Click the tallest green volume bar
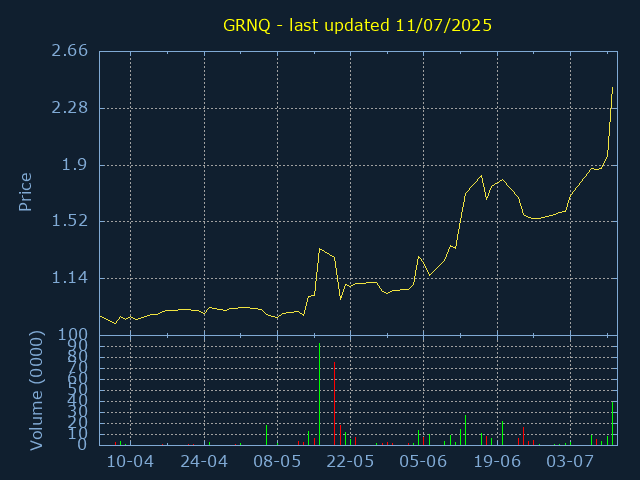 tap(319, 394)
